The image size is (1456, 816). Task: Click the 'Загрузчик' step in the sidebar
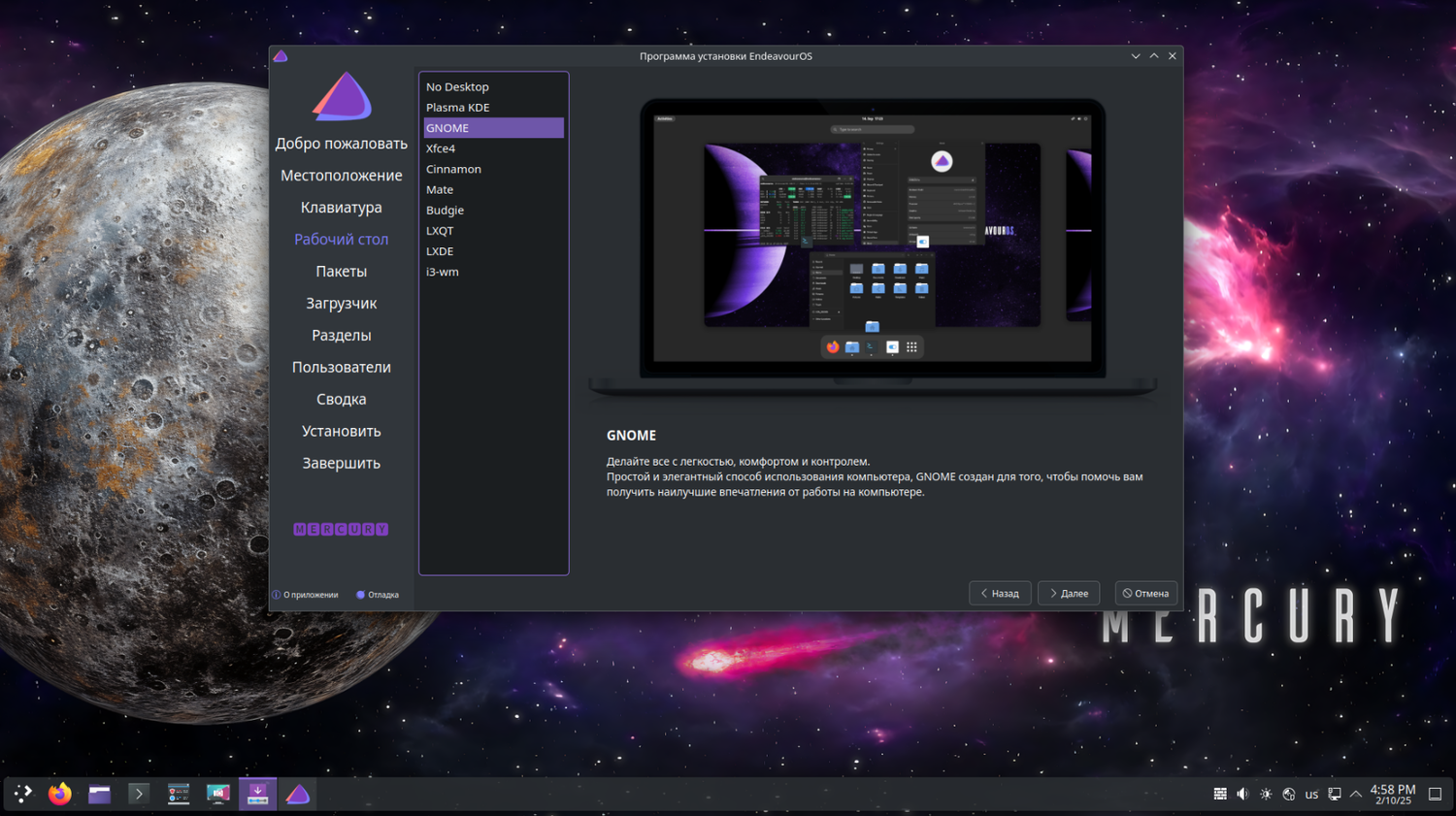coord(342,304)
